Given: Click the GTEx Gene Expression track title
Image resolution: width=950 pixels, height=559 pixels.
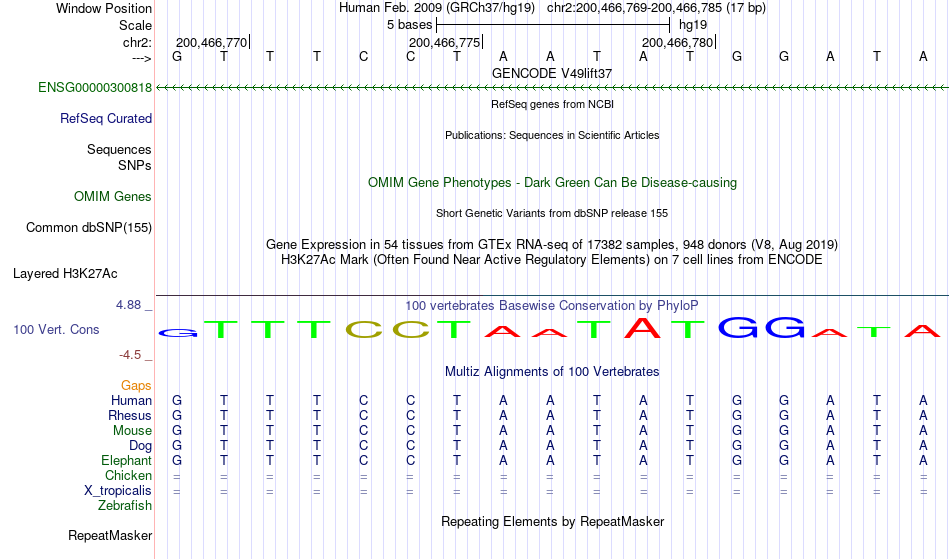Looking at the screenshot, I should pyautogui.click(x=552, y=245).
